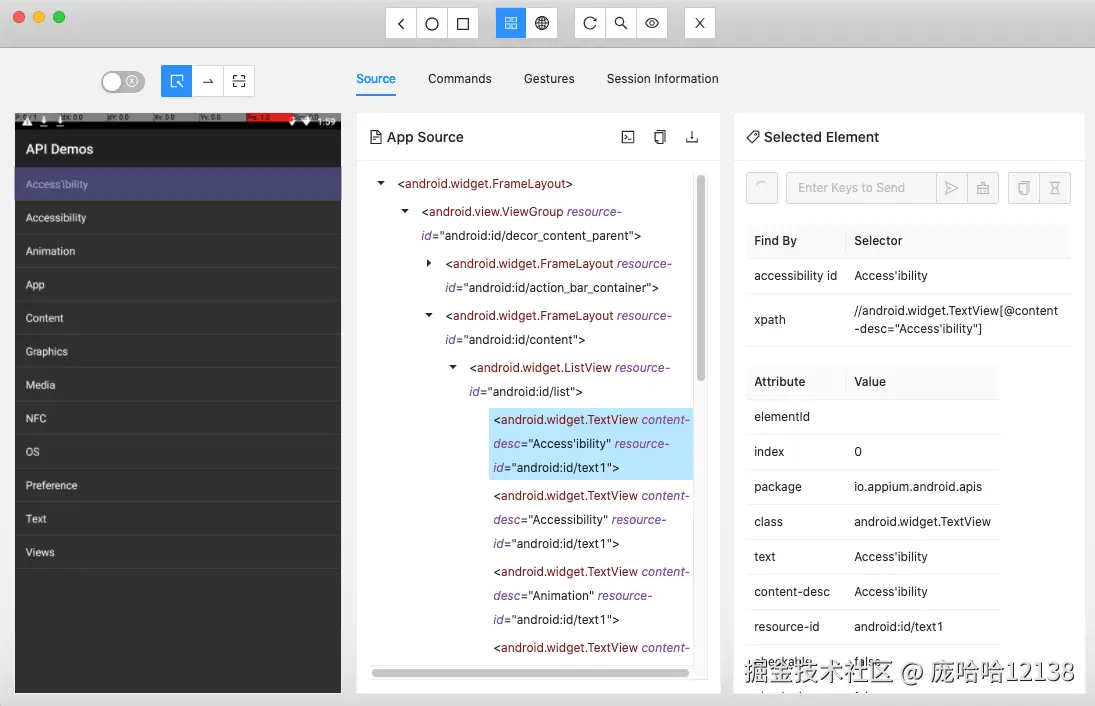Start recording with the eye icon
This screenshot has width=1095, height=706.
[x=652, y=24]
